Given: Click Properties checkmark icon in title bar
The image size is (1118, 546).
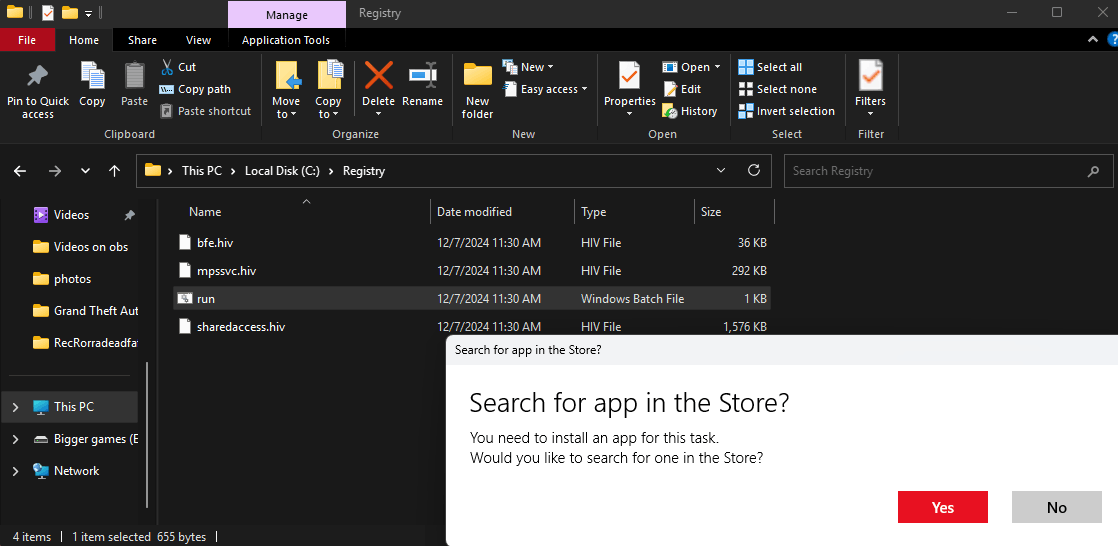Looking at the screenshot, I should (x=48, y=12).
